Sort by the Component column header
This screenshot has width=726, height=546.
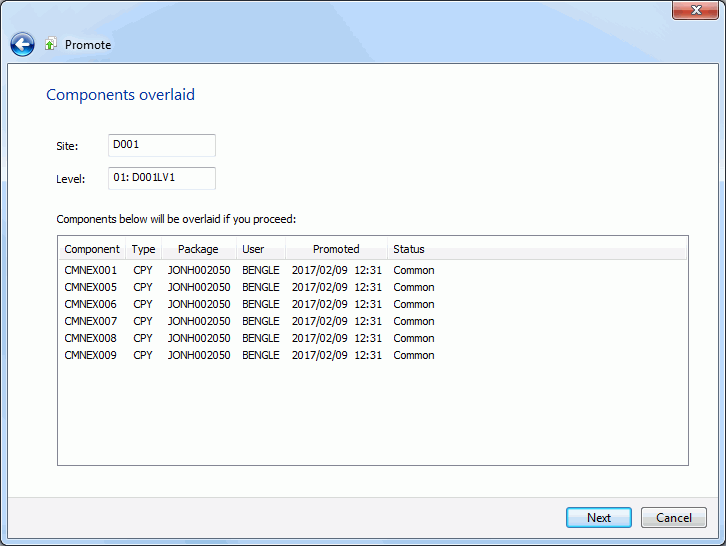pyautogui.click(x=92, y=249)
